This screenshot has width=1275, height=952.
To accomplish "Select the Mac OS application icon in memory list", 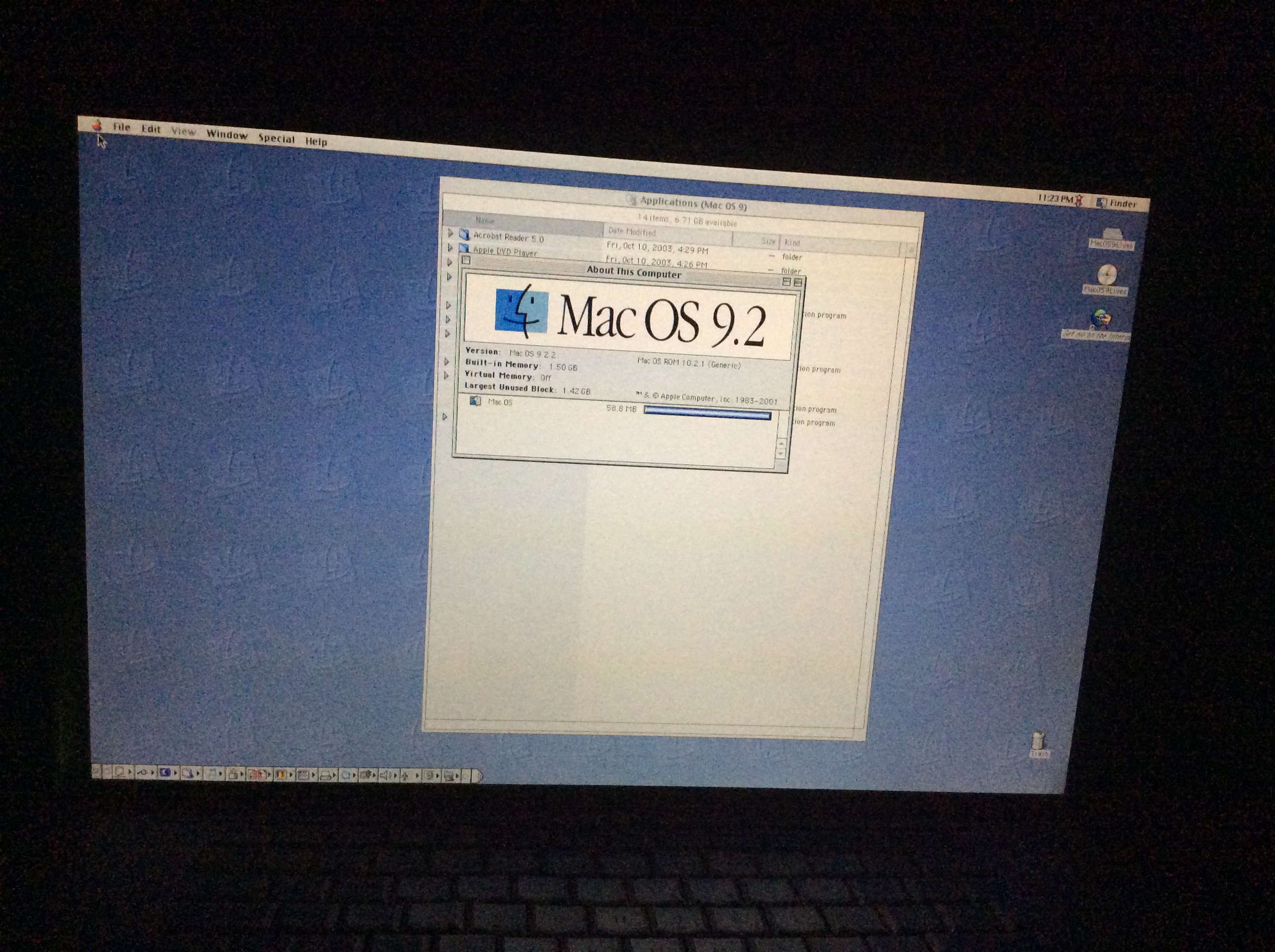I will (x=475, y=400).
